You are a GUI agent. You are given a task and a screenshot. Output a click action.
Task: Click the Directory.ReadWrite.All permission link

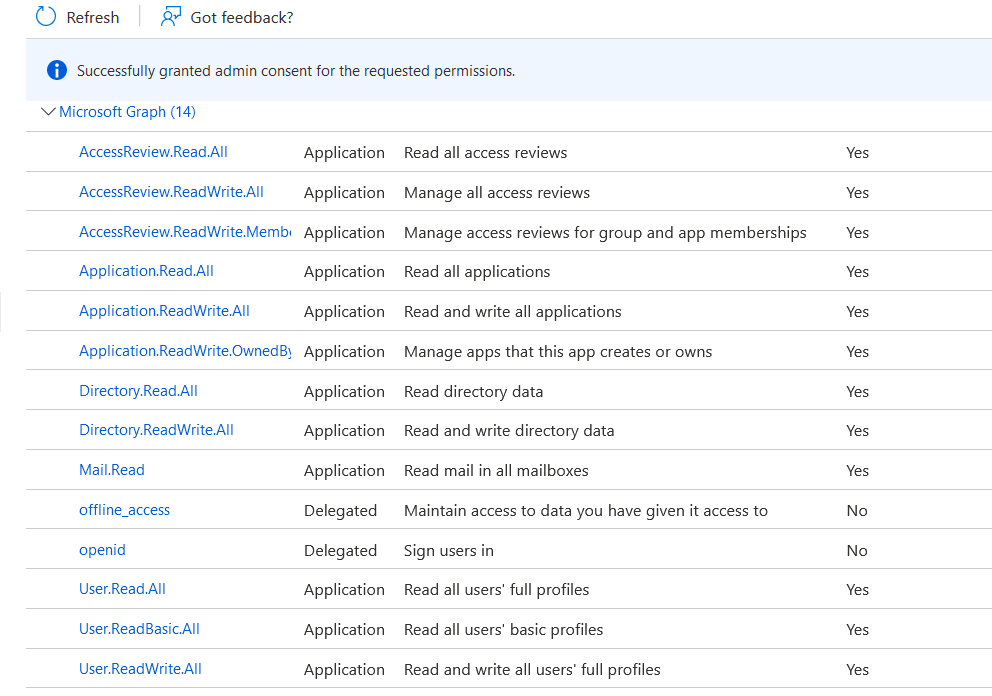(156, 430)
